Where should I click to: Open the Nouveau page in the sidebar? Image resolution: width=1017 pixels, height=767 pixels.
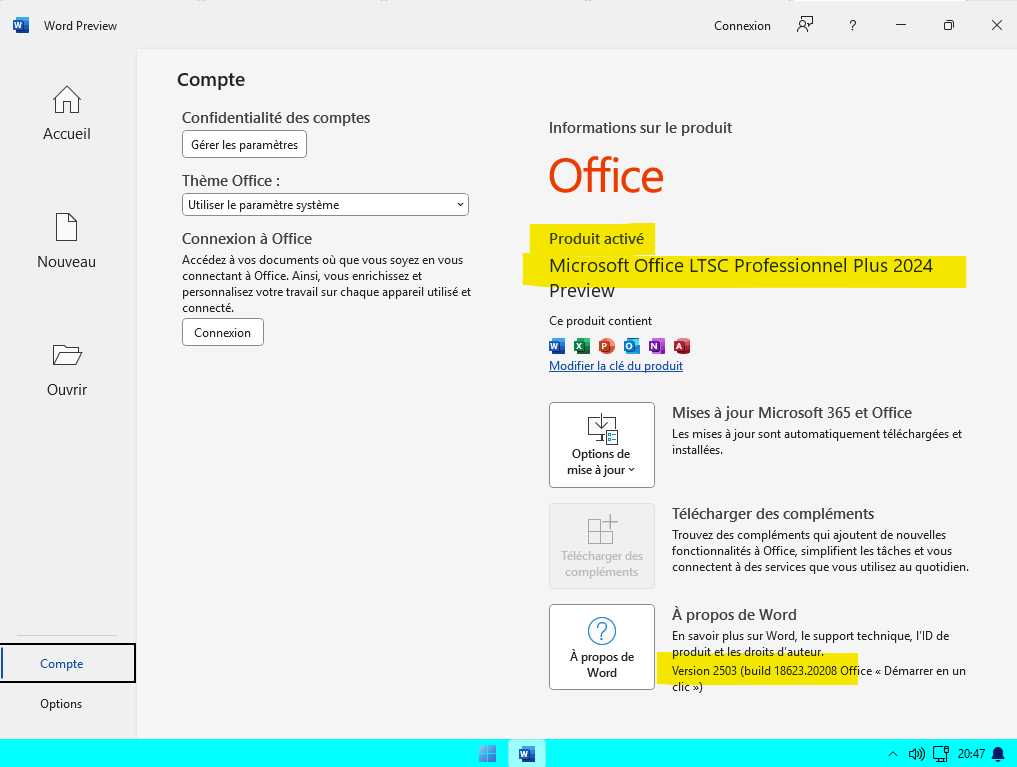67,241
